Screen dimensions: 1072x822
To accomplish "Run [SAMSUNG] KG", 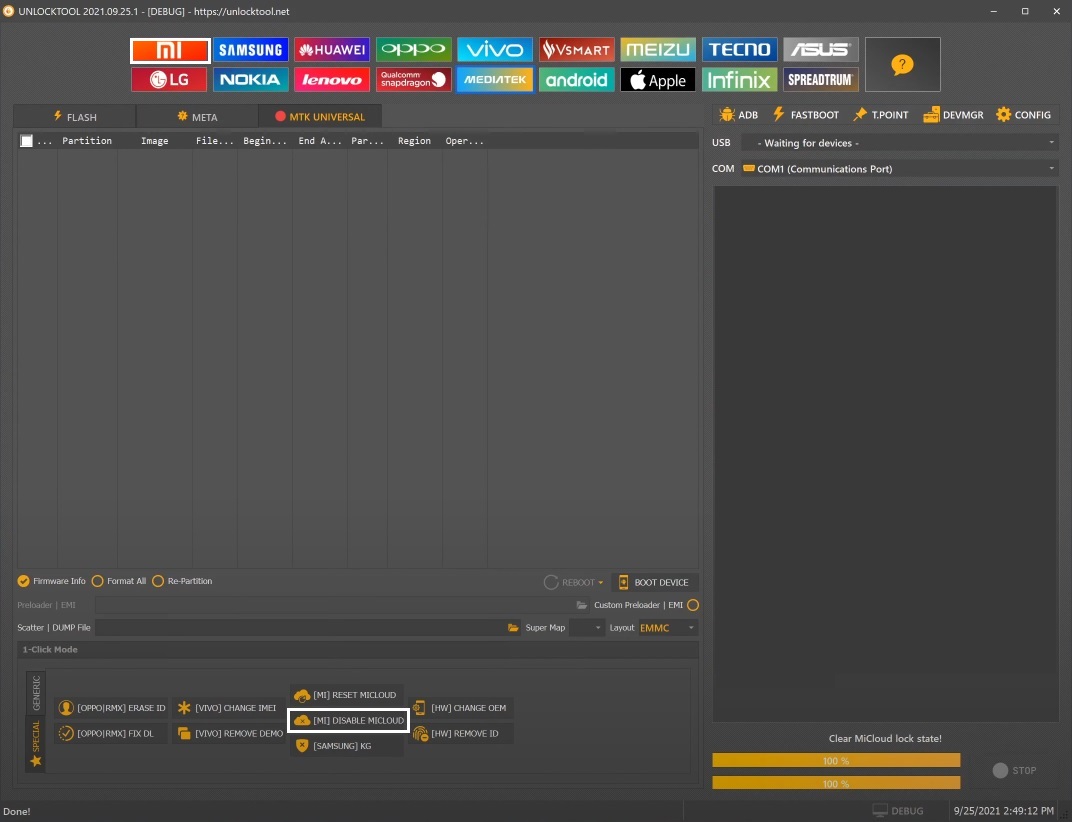I will tap(347, 746).
